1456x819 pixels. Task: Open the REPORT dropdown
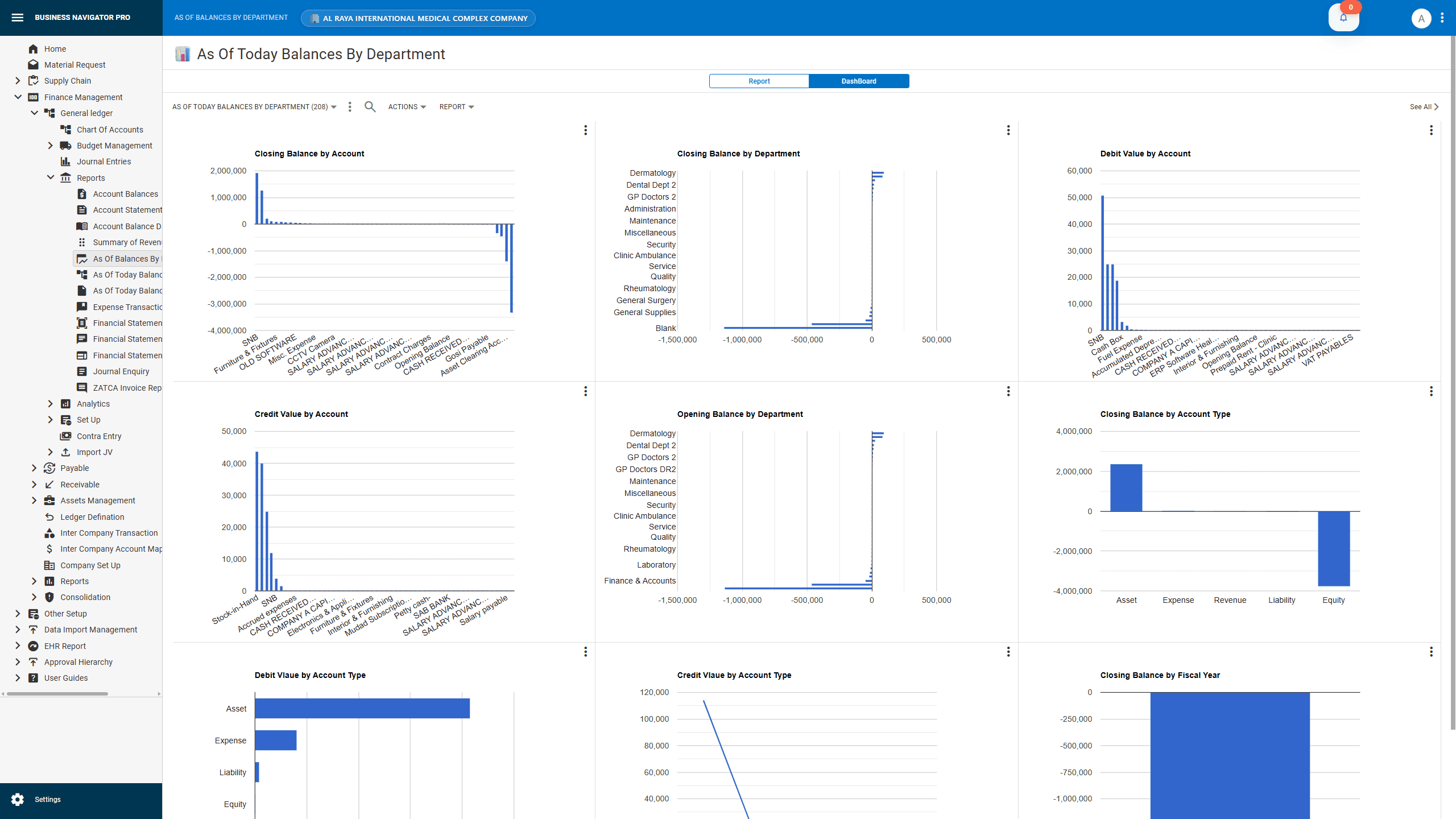click(x=456, y=106)
